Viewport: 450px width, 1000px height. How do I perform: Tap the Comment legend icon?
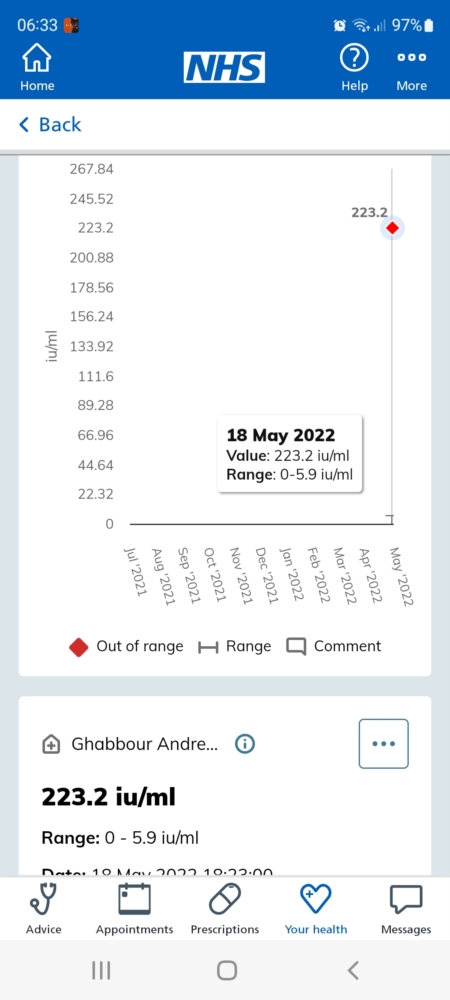(296, 647)
